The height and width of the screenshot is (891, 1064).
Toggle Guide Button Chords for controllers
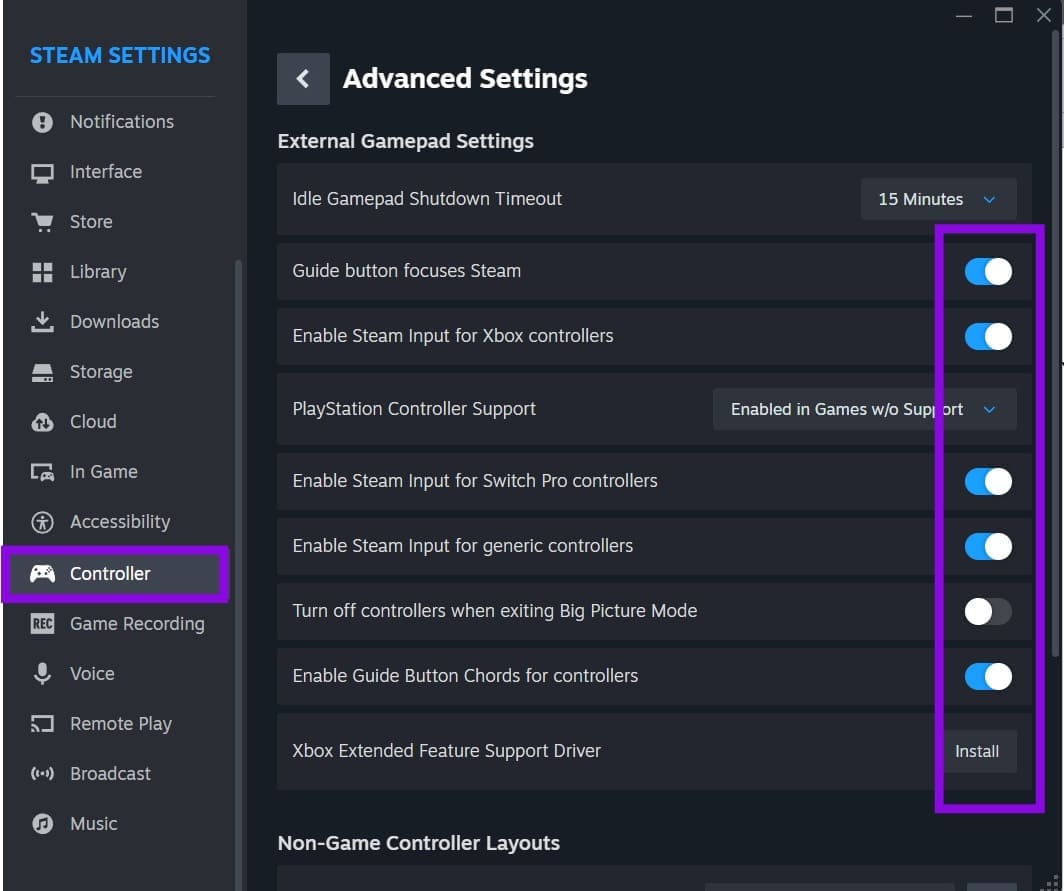click(988, 677)
